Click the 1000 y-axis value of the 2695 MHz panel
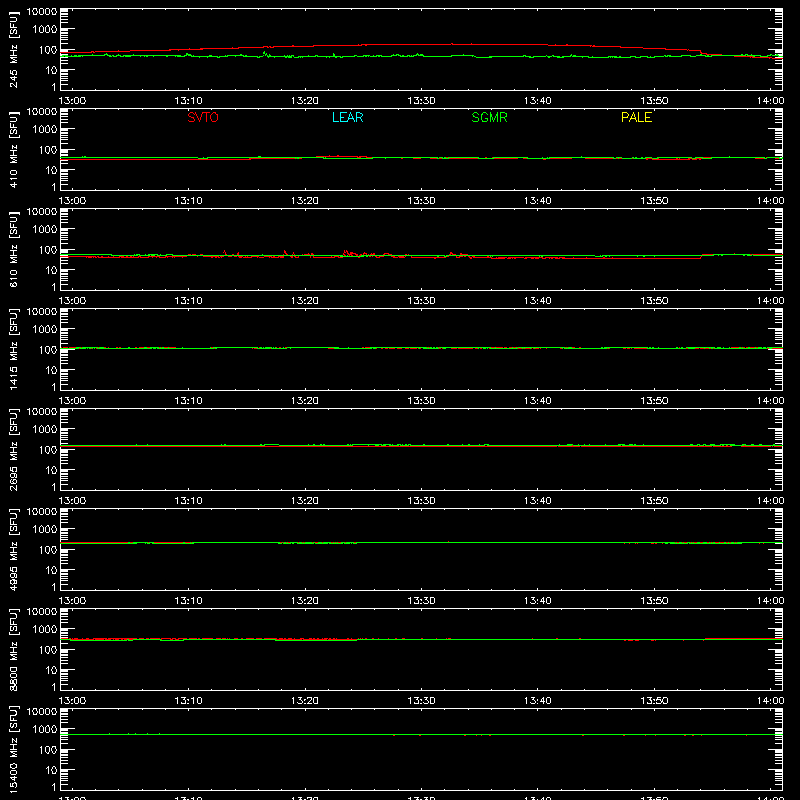This screenshot has width=800, height=800. pyautogui.click(x=45, y=430)
